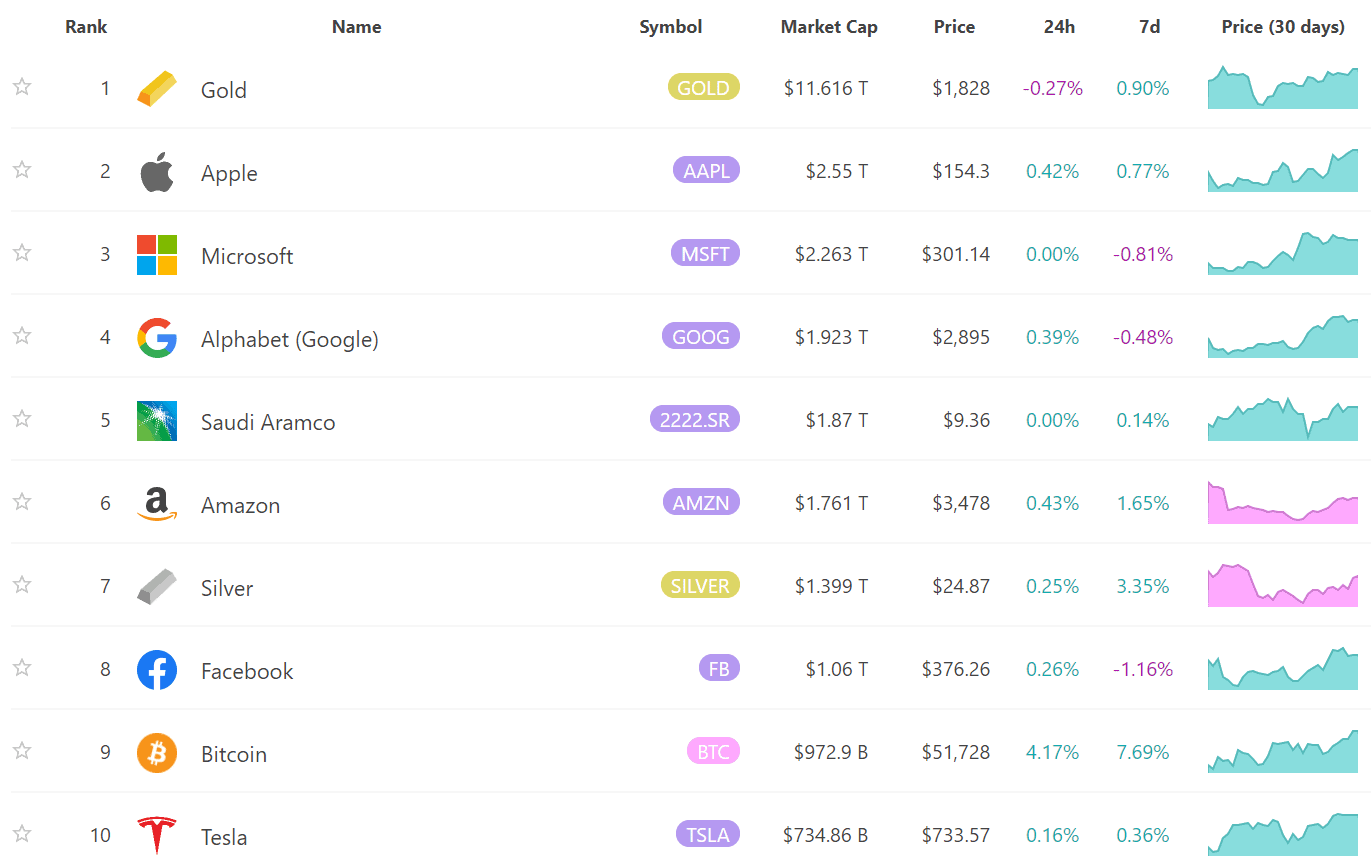The height and width of the screenshot is (868, 1372).
Task: Click the Price (30 days) header
Action: click(x=1283, y=27)
